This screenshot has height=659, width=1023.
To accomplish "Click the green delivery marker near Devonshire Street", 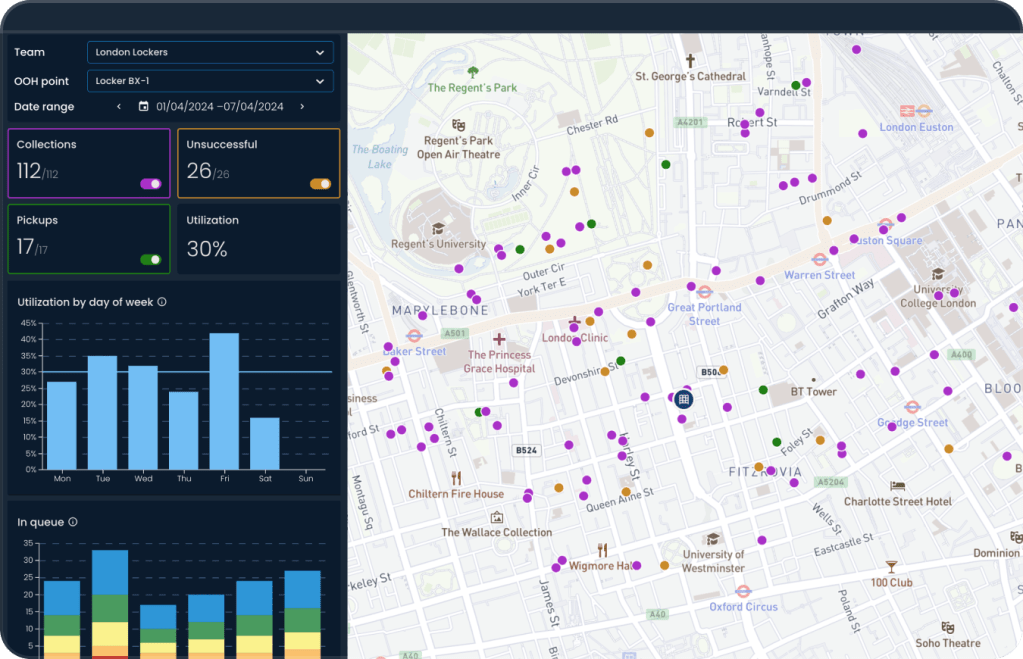I will (620, 361).
